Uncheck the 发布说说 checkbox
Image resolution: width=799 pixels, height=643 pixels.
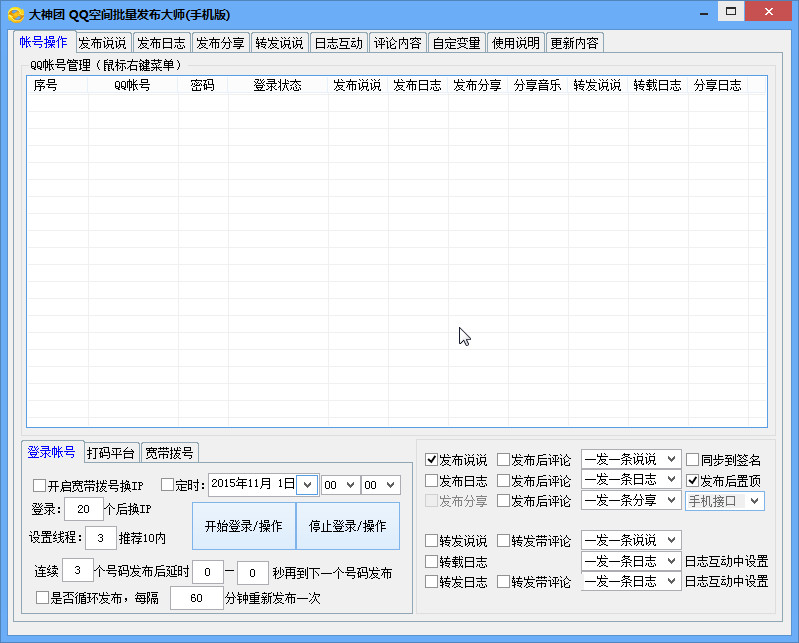click(x=431, y=460)
